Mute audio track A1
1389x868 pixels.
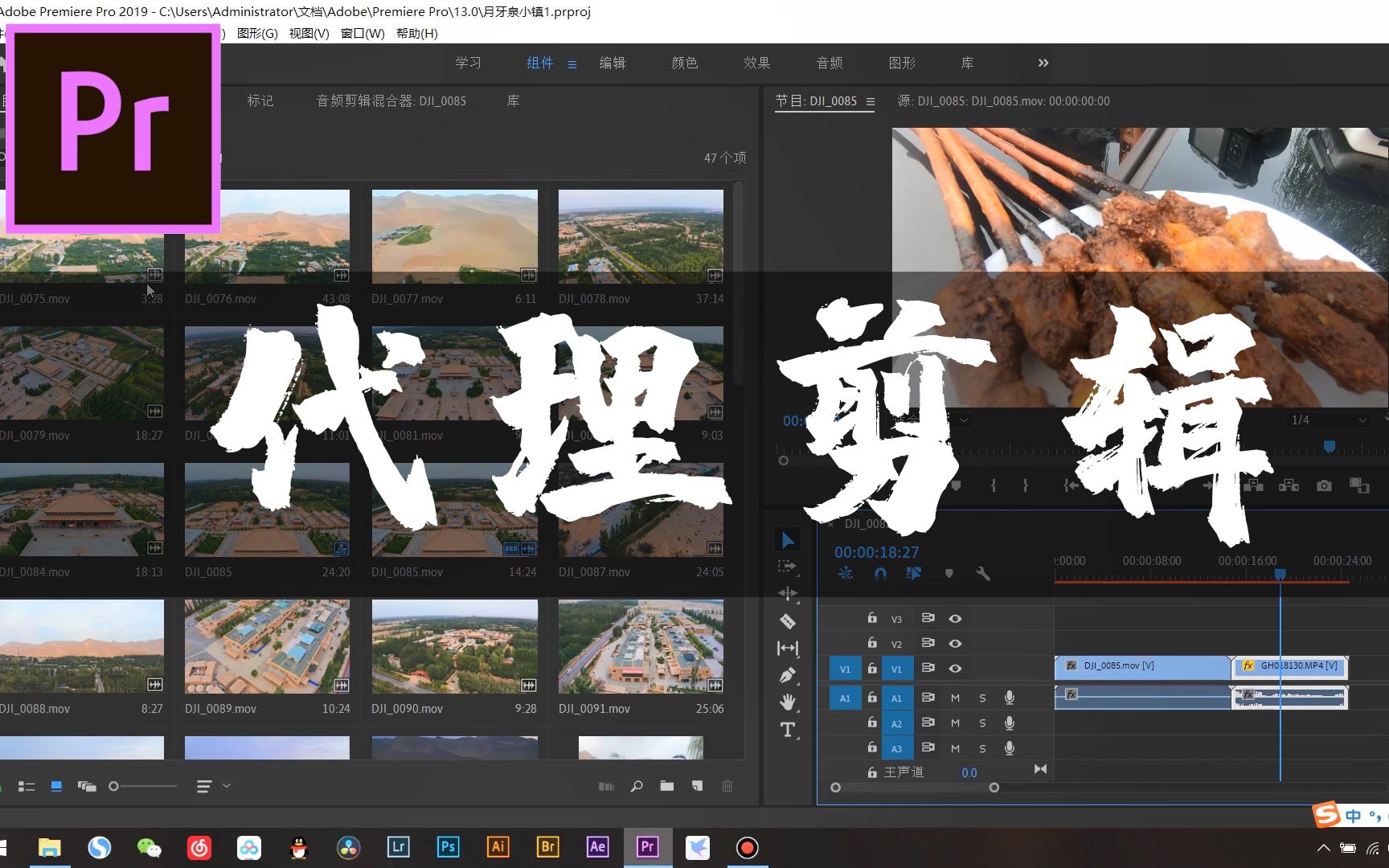(x=955, y=698)
